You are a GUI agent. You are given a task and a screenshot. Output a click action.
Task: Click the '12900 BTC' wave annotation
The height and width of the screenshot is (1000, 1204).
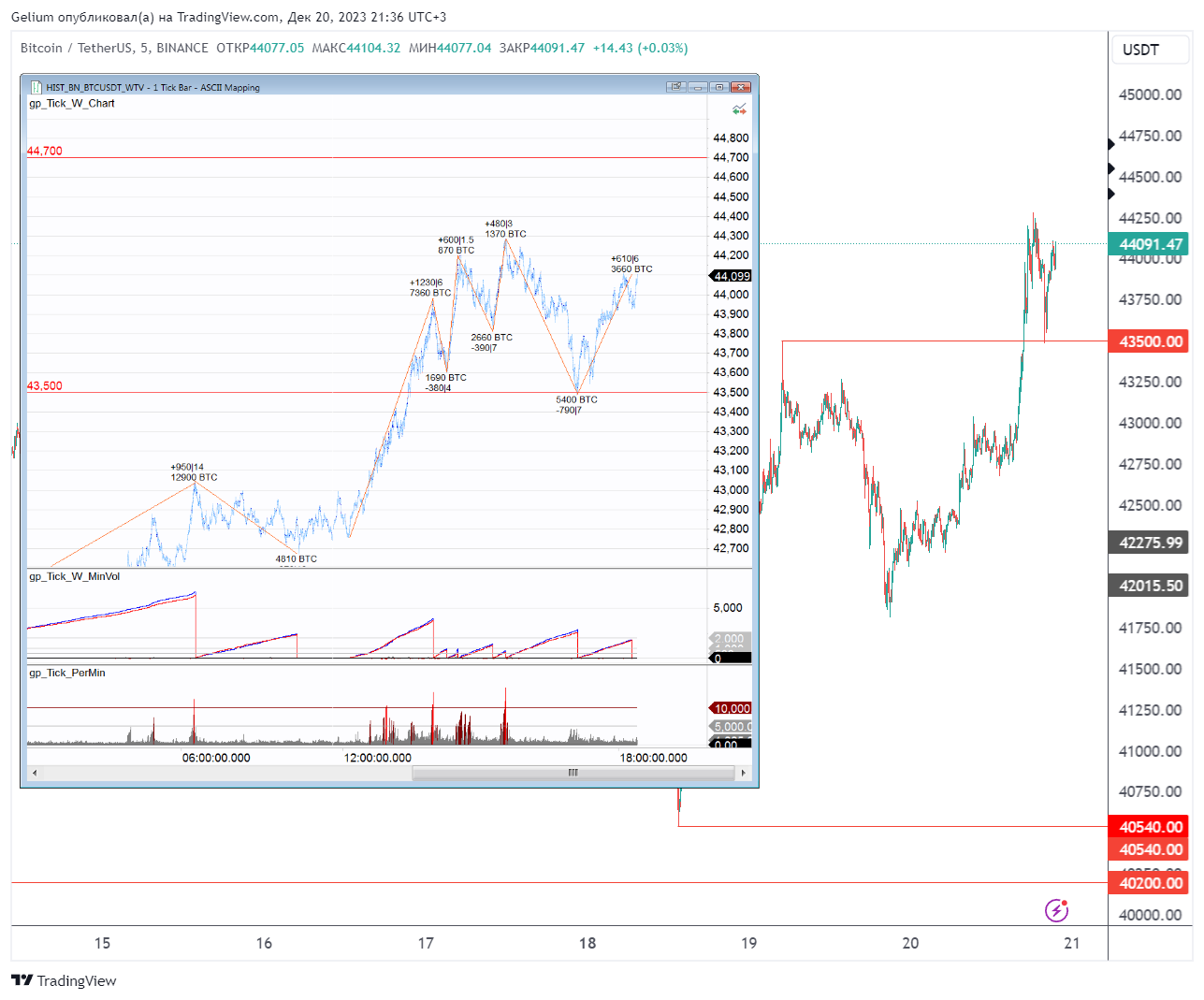coord(194,477)
